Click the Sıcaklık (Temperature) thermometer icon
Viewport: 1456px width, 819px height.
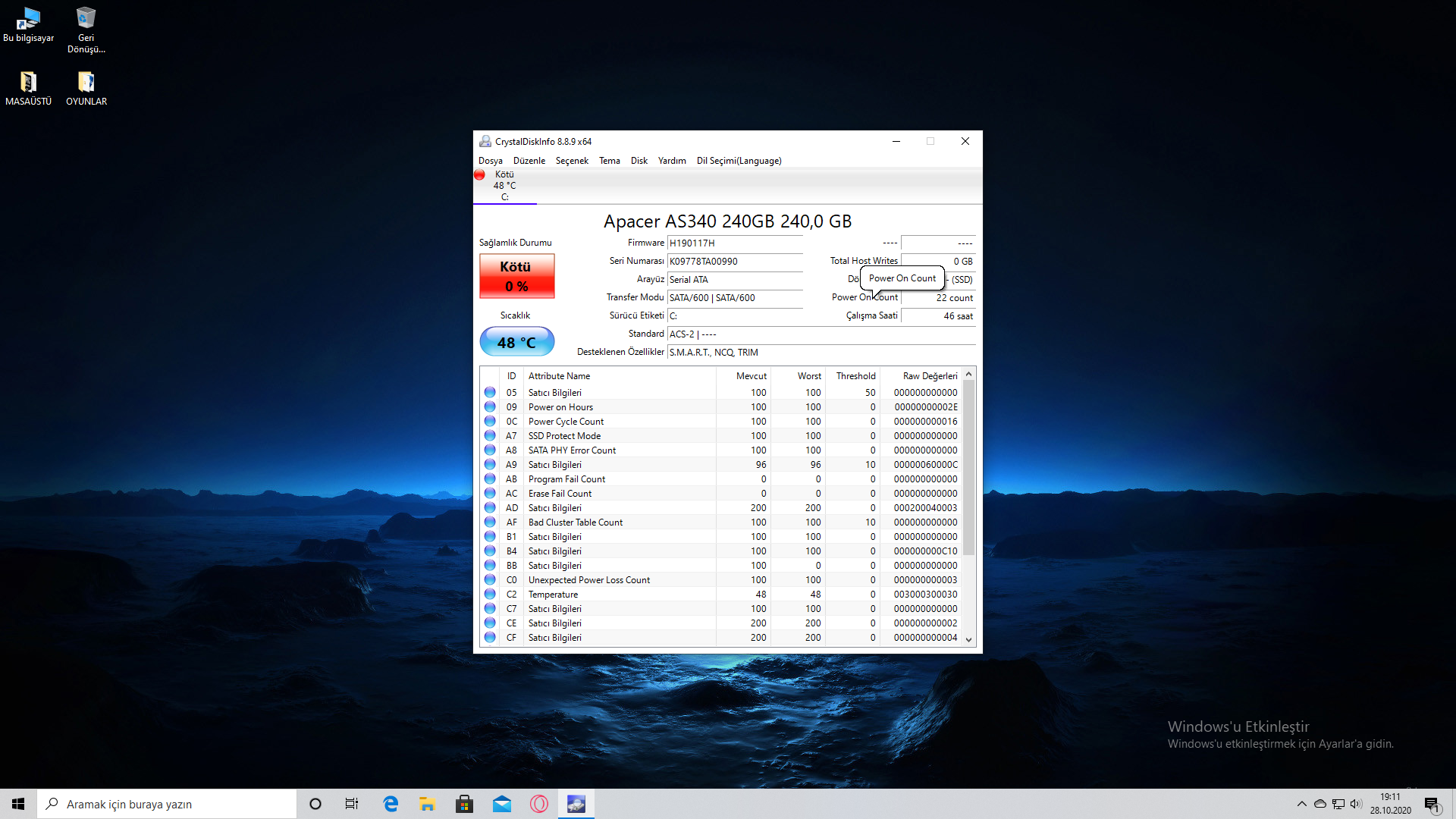[x=516, y=341]
